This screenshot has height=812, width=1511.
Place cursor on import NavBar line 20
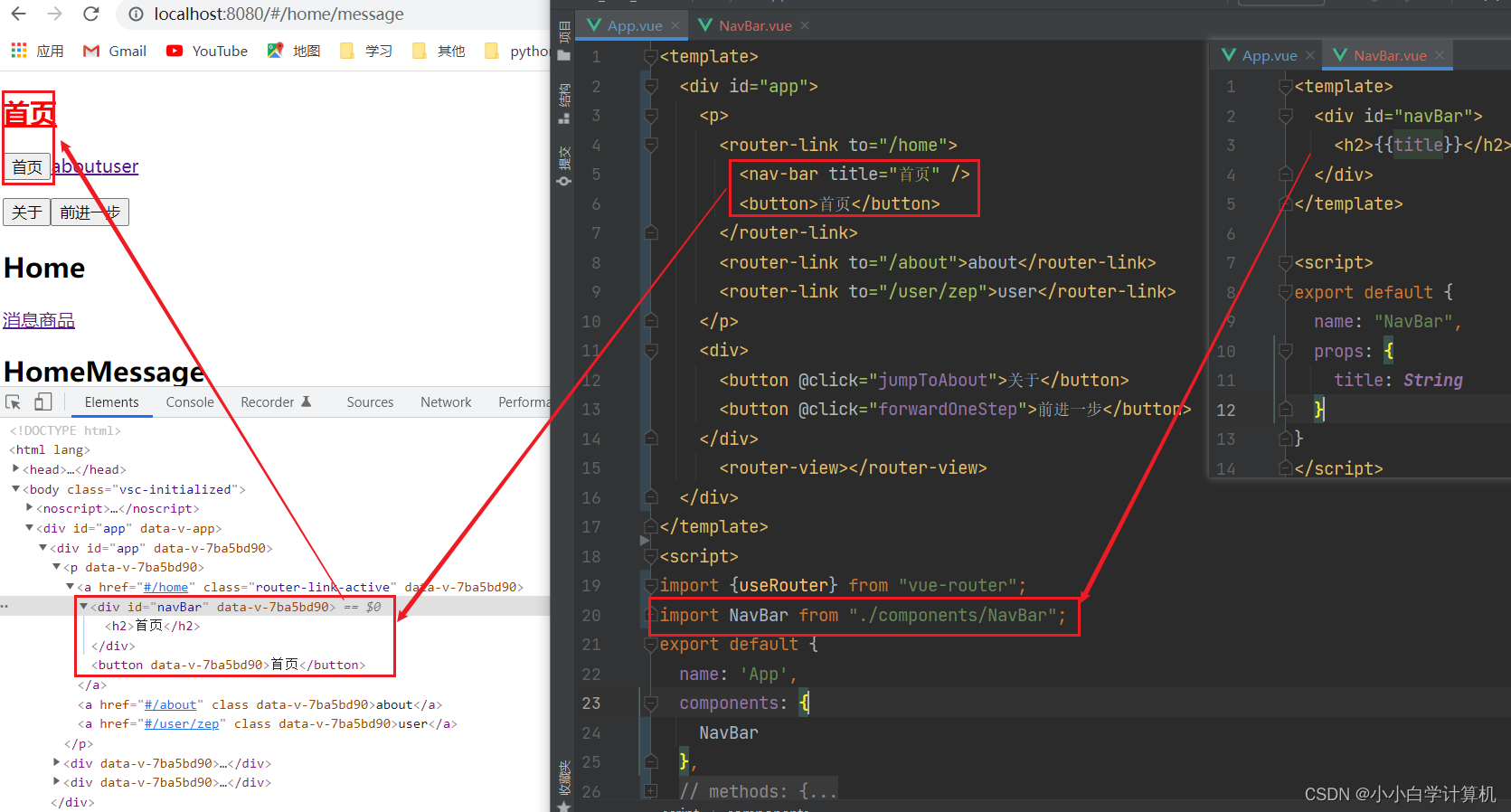863,615
